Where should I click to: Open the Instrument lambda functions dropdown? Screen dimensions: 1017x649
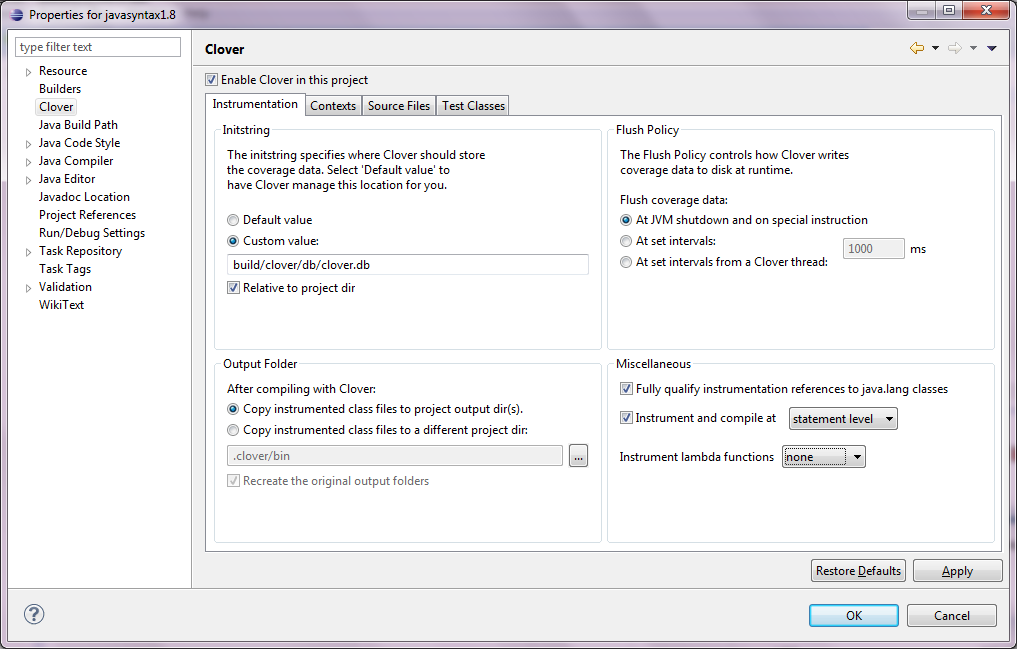coord(823,457)
